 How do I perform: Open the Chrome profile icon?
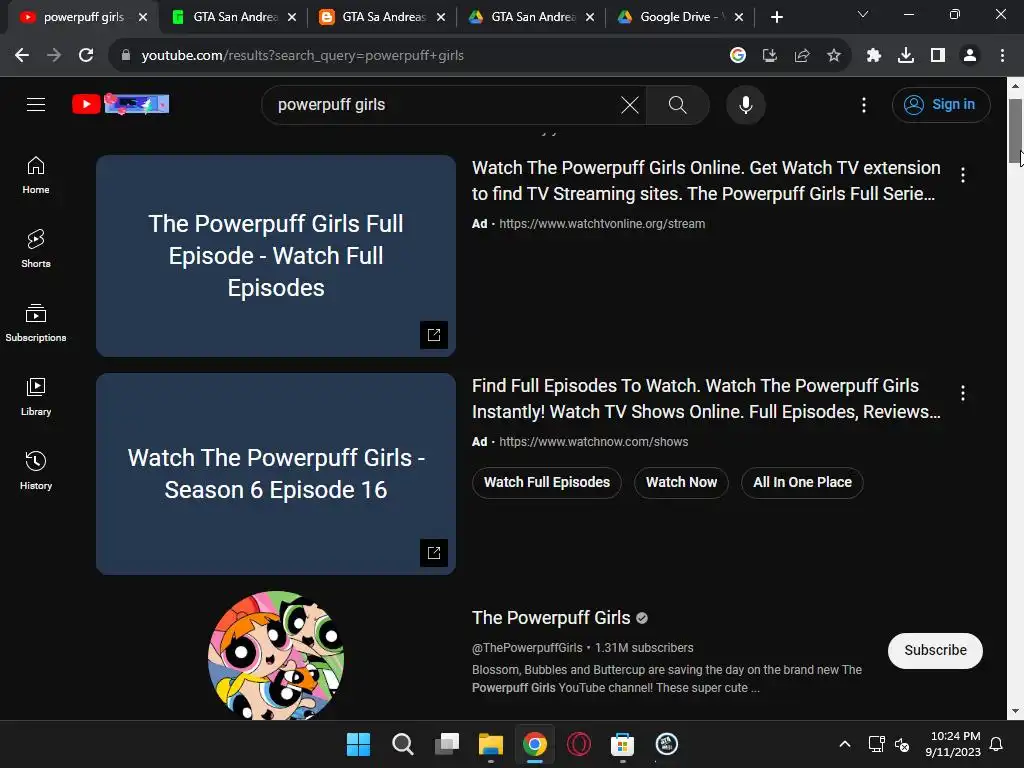pyautogui.click(x=970, y=56)
